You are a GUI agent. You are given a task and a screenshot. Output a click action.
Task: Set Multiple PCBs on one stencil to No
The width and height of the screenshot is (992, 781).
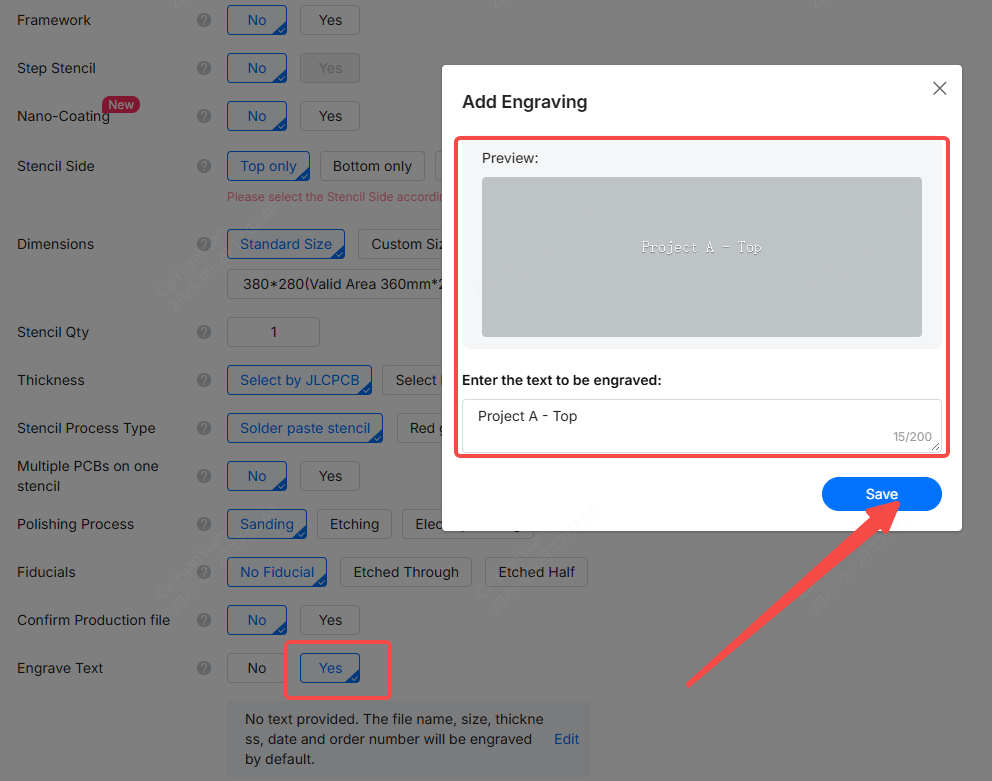point(257,477)
